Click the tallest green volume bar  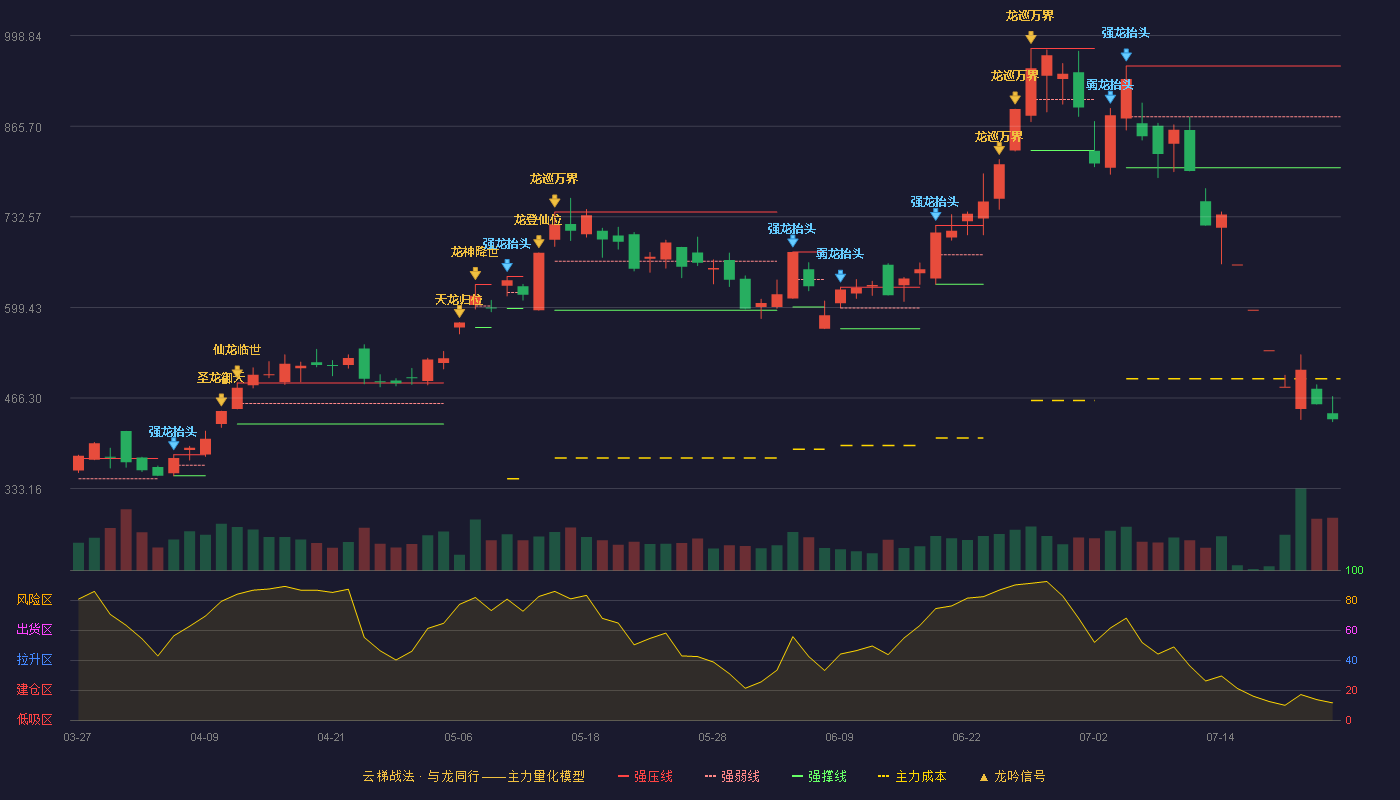point(1301,529)
